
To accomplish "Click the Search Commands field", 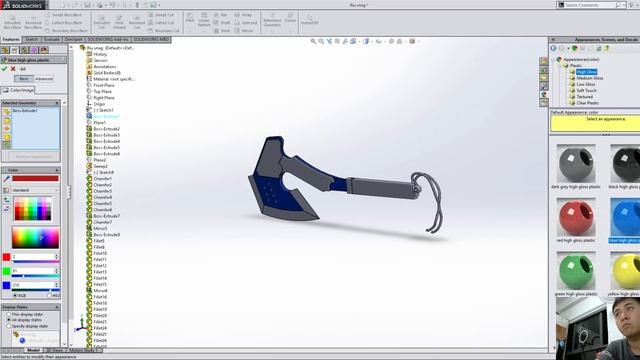I will click(590, 5).
